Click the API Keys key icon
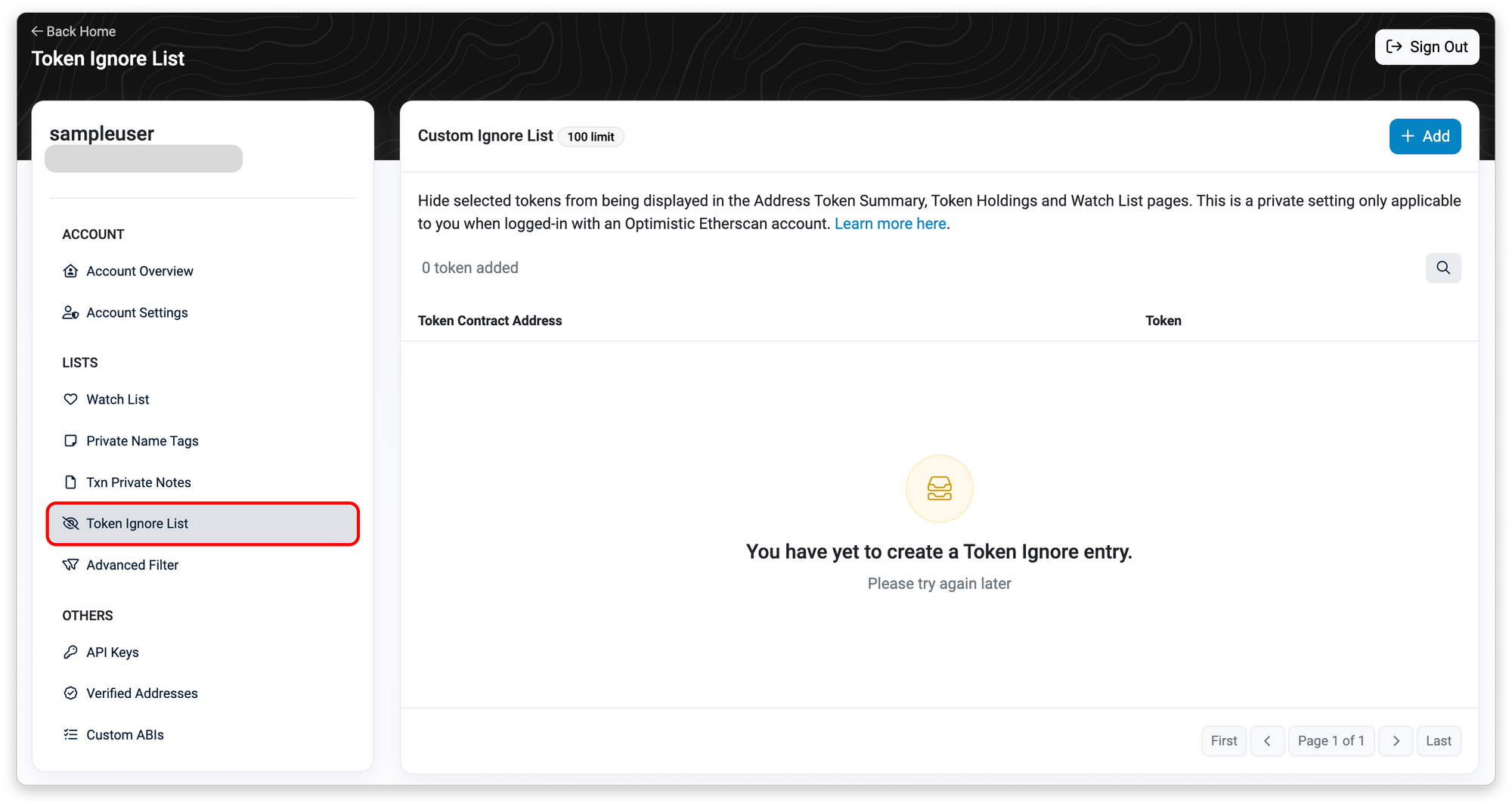The image size is (1512, 806). click(x=70, y=652)
